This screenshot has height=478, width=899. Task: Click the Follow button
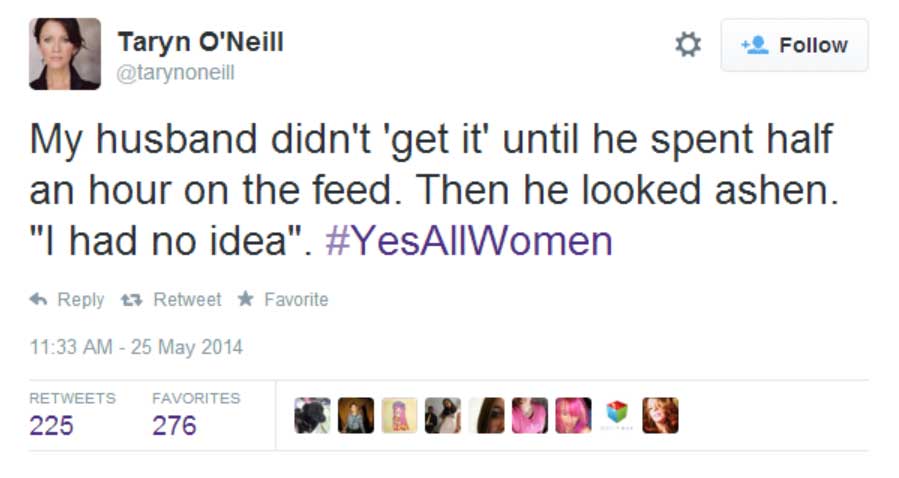click(x=794, y=46)
